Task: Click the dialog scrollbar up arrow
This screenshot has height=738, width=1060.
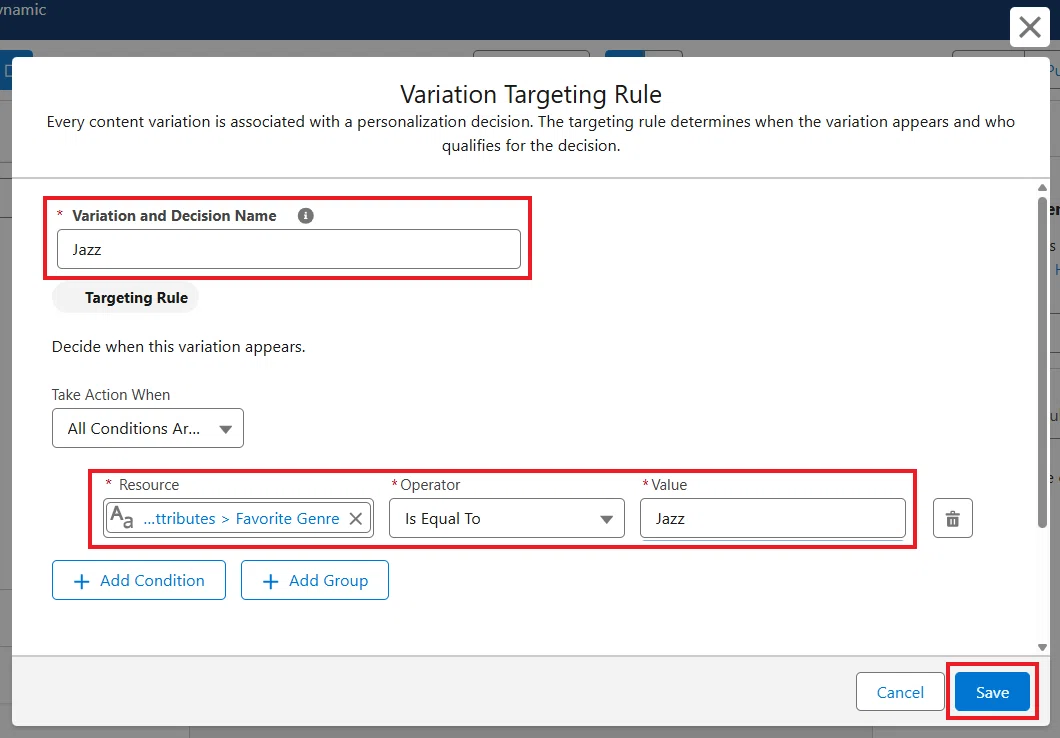Action: [x=1042, y=187]
